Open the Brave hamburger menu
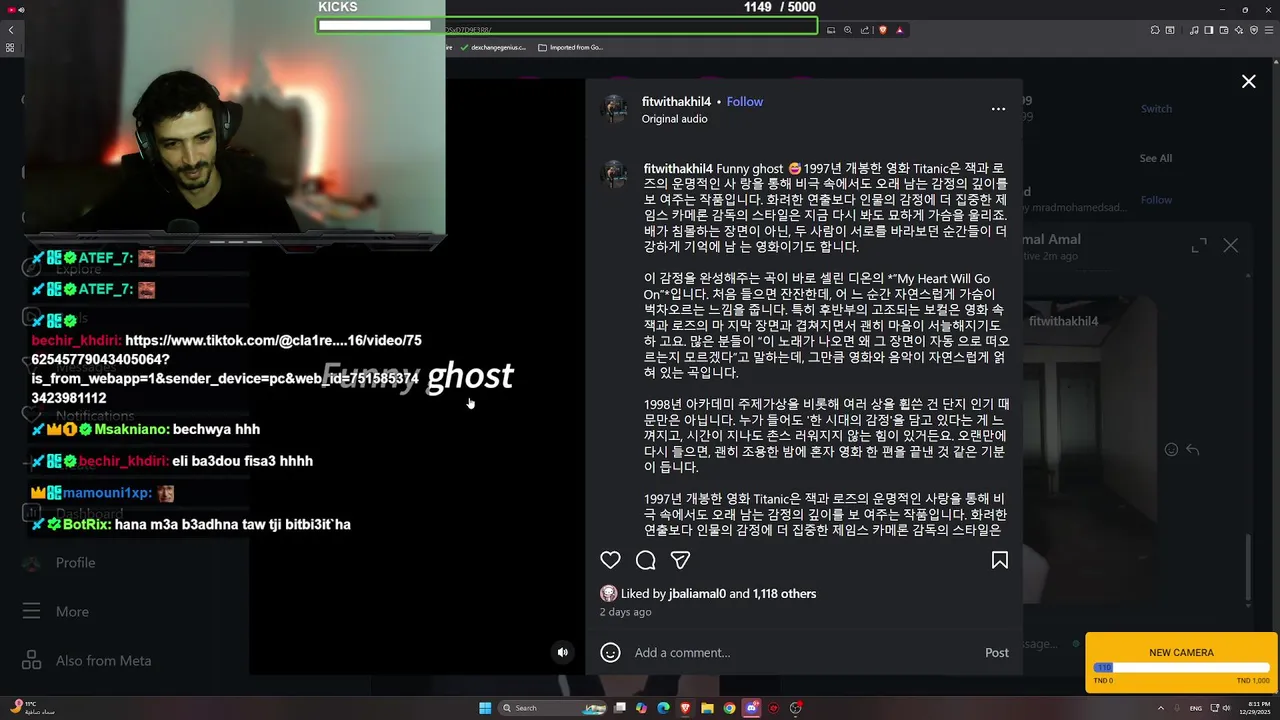The width and height of the screenshot is (1280, 720). 1269,30
